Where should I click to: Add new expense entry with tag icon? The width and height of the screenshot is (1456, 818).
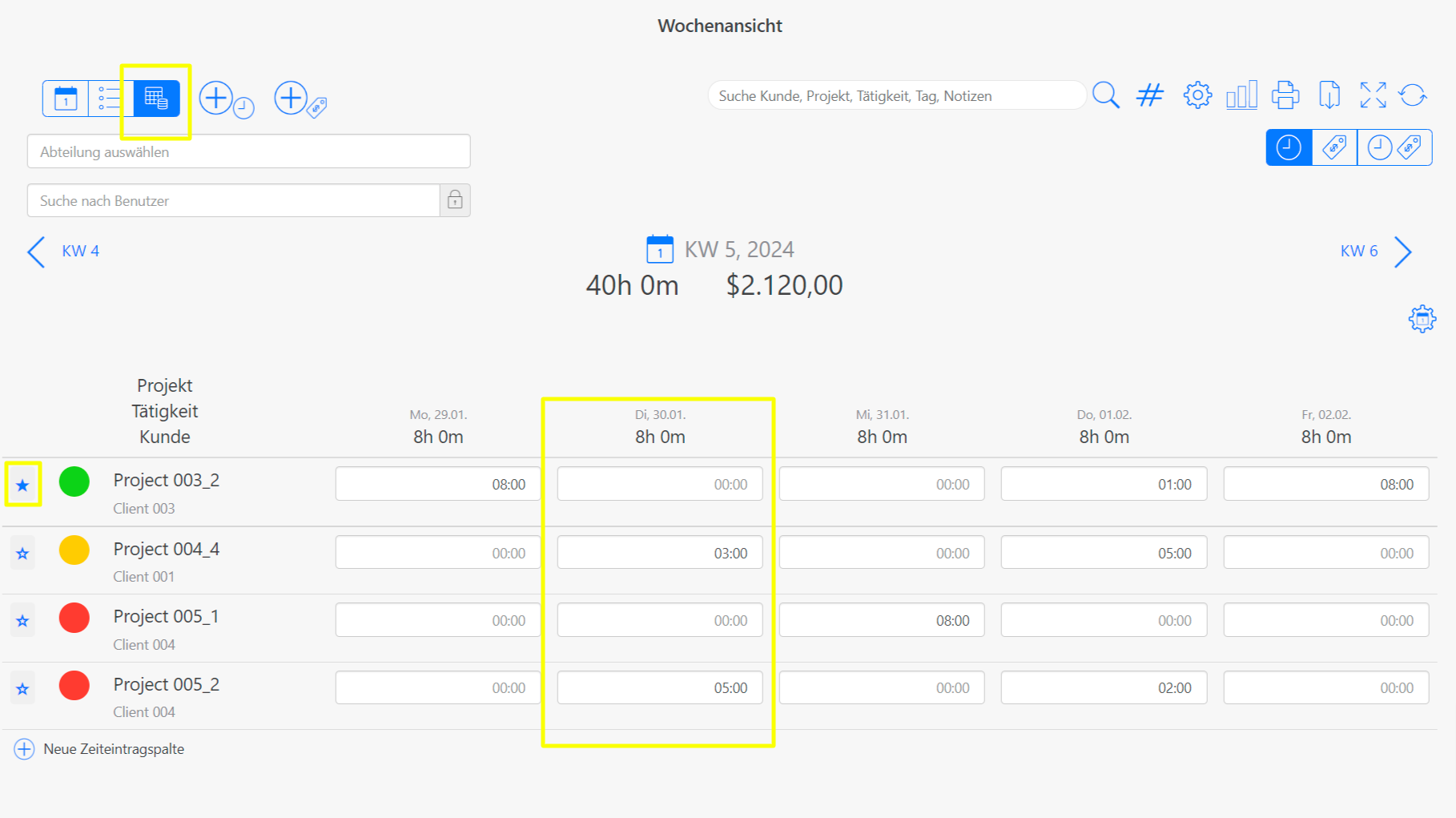pos(300,99)
